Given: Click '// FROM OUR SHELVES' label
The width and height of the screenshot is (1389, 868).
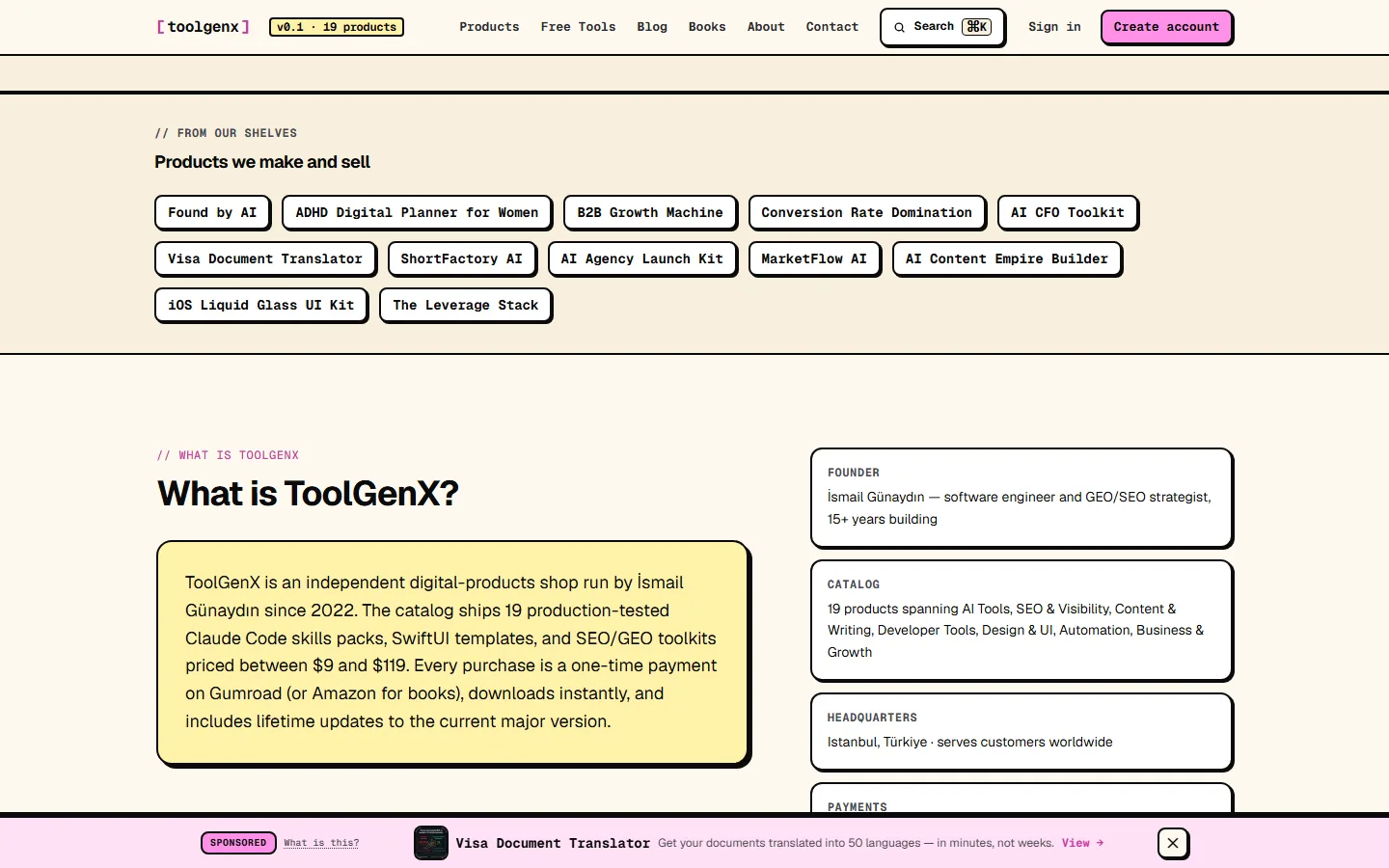Looking at the screenshot, I should click(226, 133).
